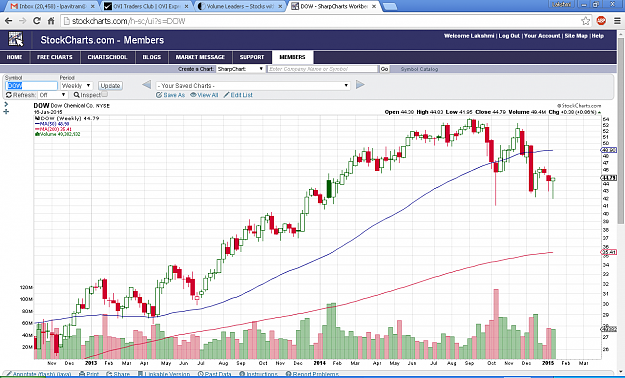The image size is (625, 378).
Task: Click the DOW Dow Chemical Co. chart title
Action: (x=71, y=106)
